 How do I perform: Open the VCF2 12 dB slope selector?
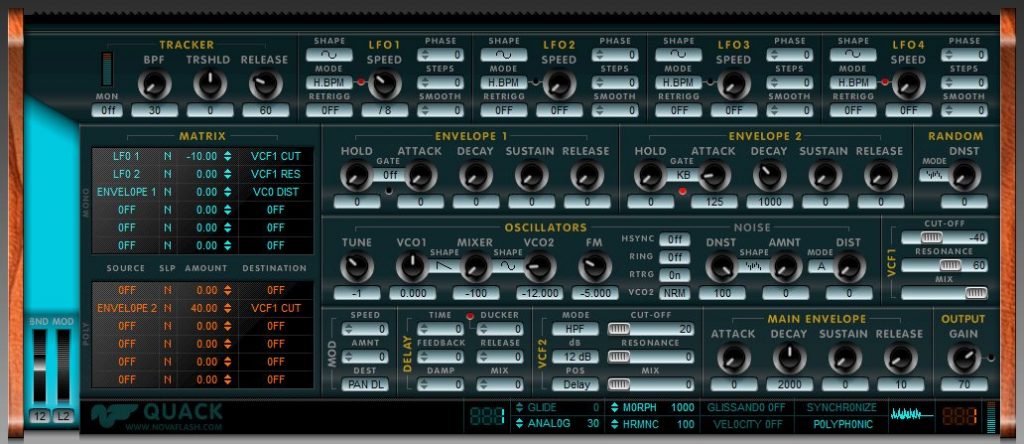575,357
